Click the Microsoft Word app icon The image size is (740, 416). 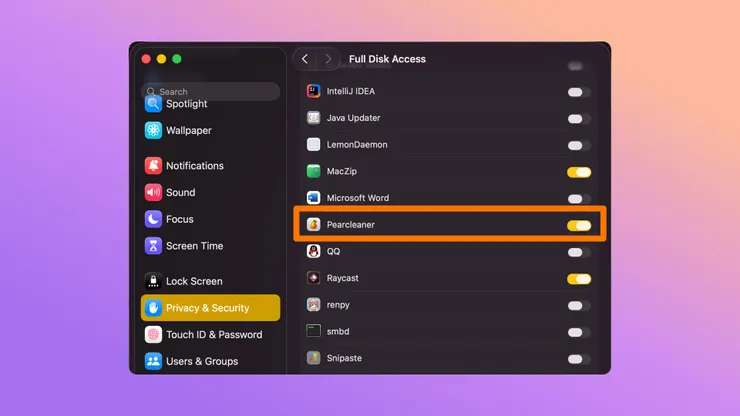(x=313, y=197)
